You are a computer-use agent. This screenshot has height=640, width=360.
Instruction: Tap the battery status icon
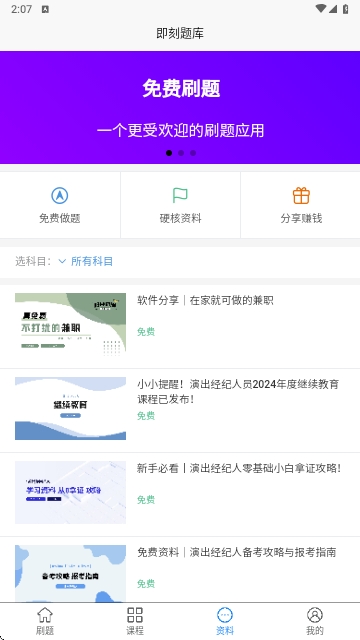(346, 9)
